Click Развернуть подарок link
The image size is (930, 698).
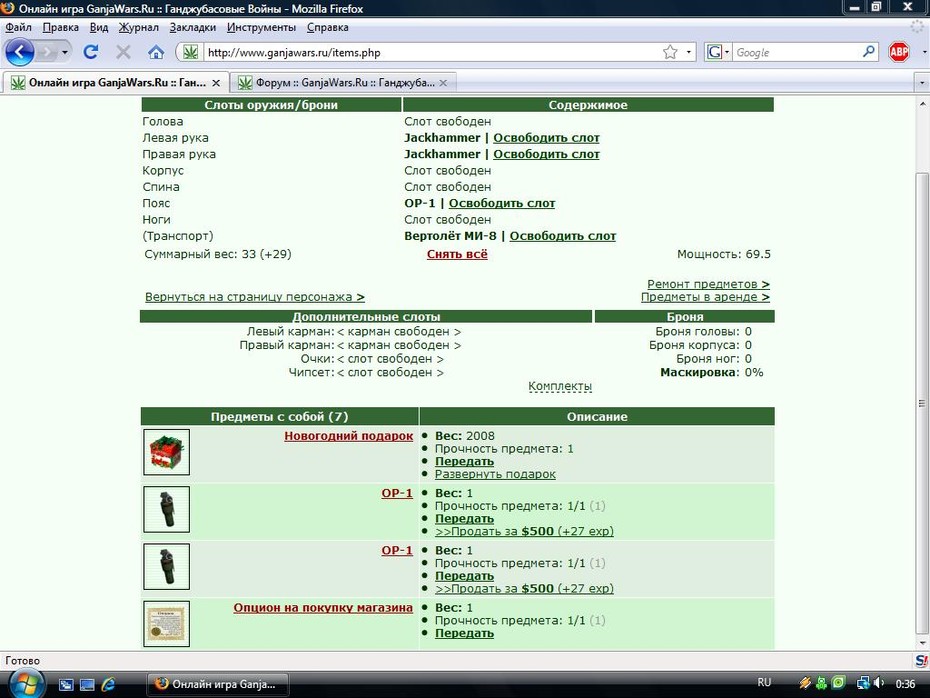tap(495, 474)
